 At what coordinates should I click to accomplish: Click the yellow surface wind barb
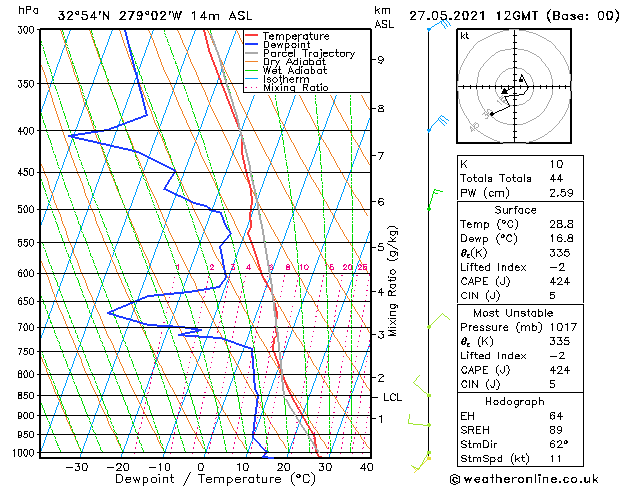[x=421, y=463]
